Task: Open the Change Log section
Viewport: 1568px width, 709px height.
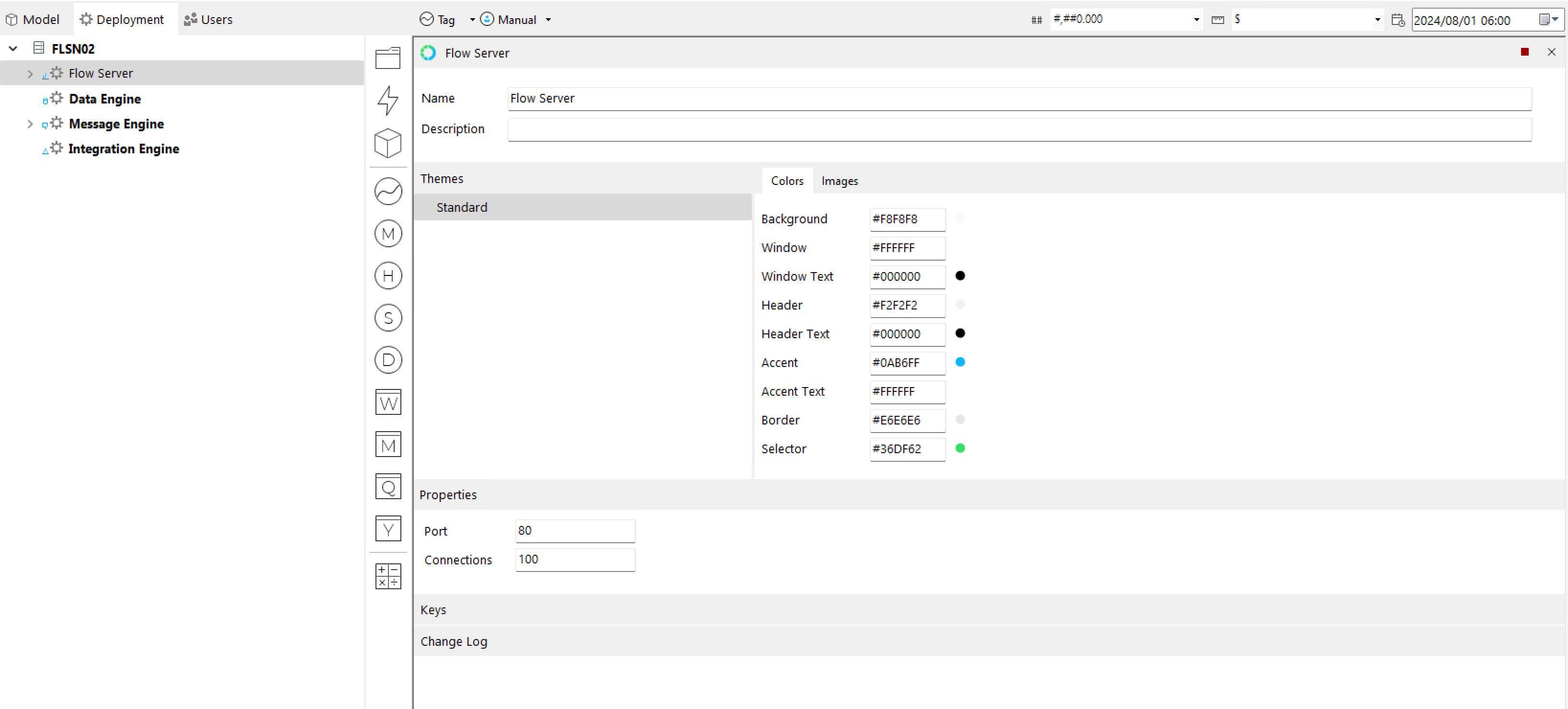Action: click(454, 641)
